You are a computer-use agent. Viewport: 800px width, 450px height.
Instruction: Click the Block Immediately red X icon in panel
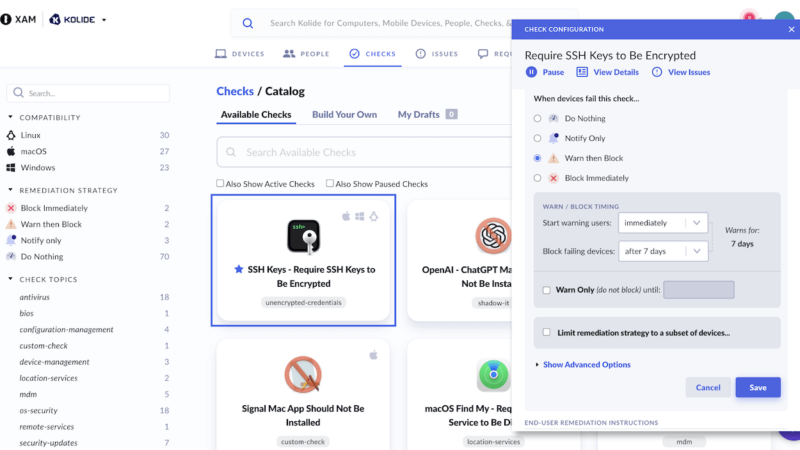click(554, 178)
